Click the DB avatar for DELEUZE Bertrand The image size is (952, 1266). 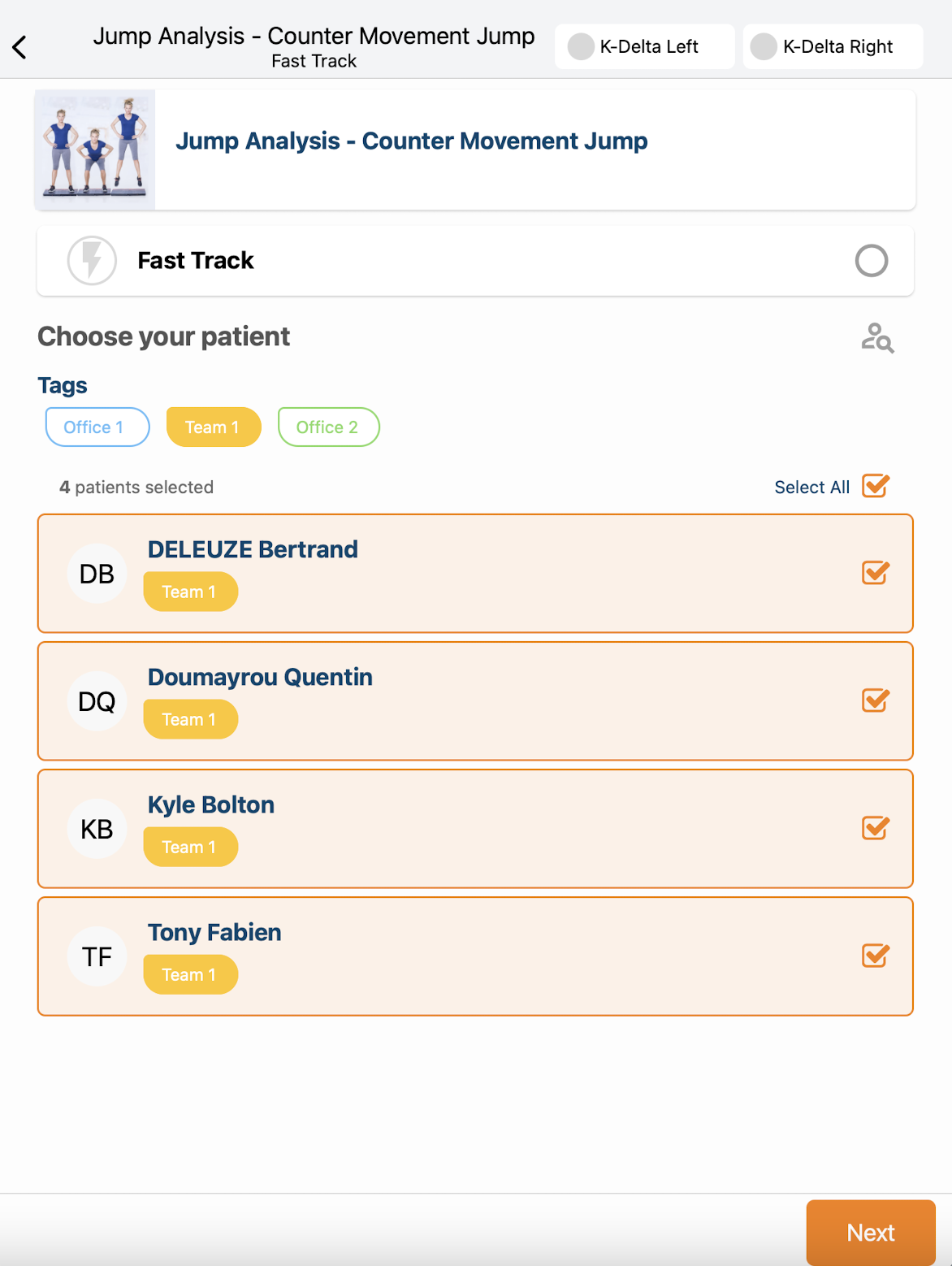click(x=97, y=574)
